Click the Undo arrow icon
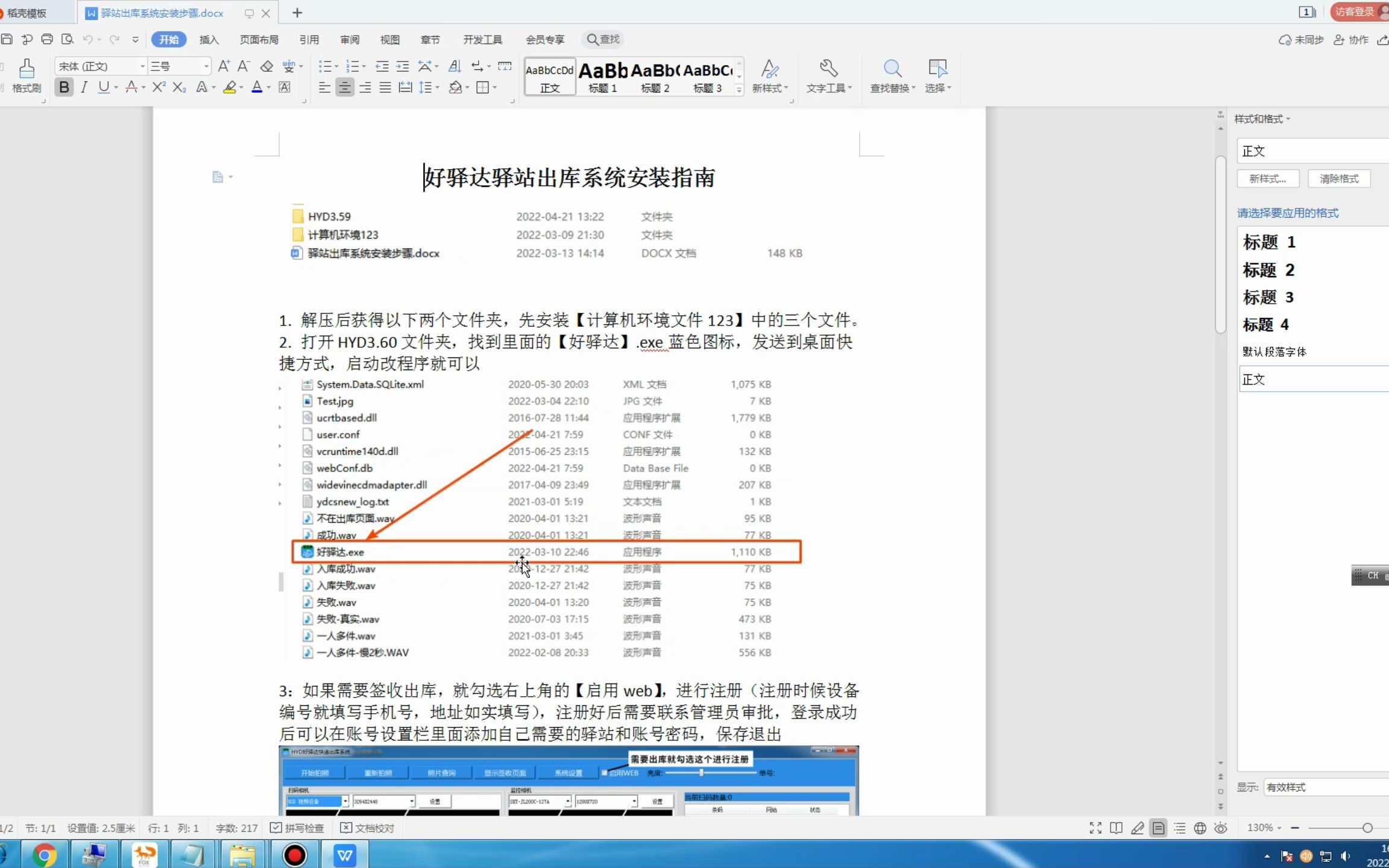 click(x=88, y=39)
